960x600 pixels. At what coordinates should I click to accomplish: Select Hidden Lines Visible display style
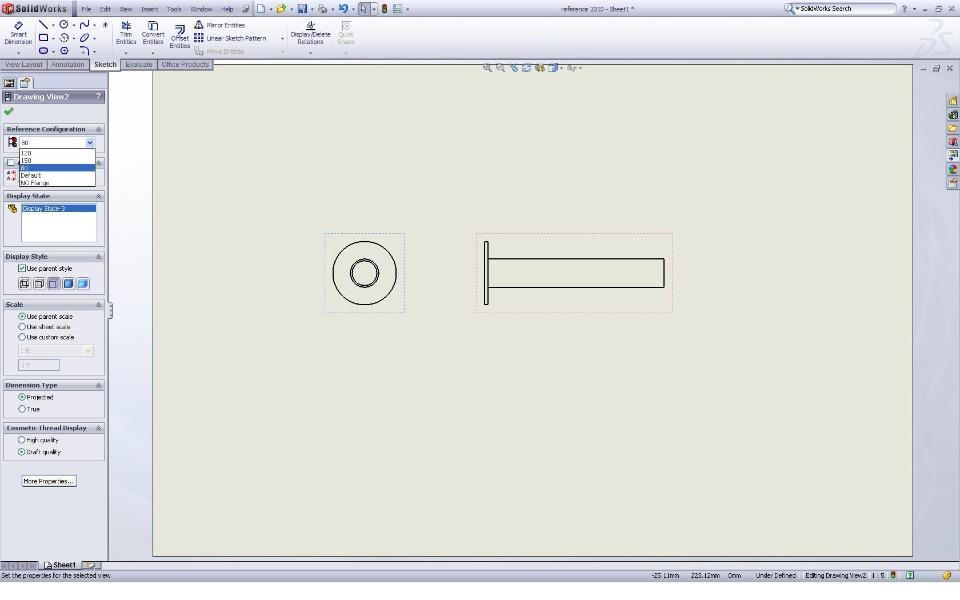39,283
